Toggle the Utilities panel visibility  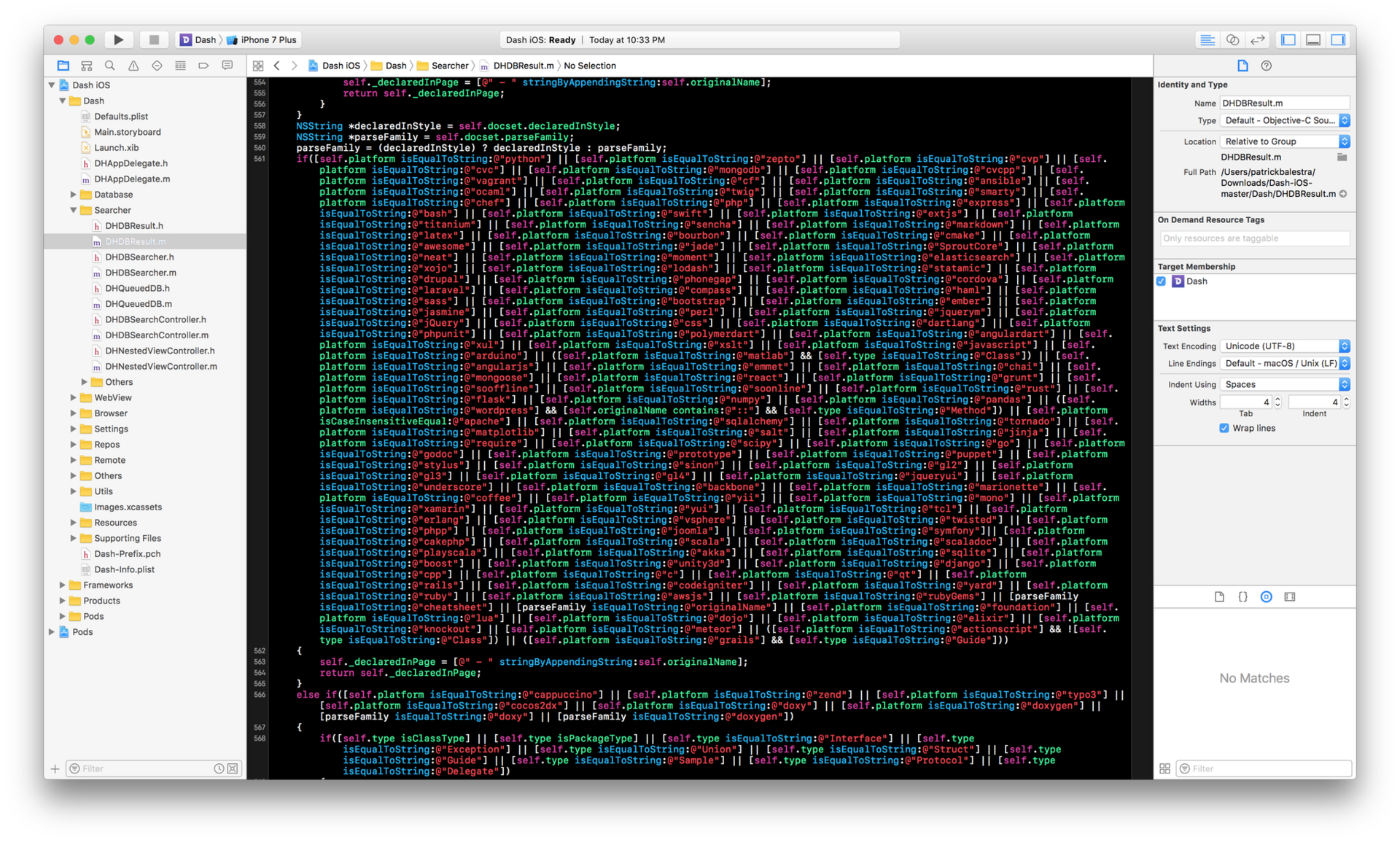click(x=1338, y=40)
